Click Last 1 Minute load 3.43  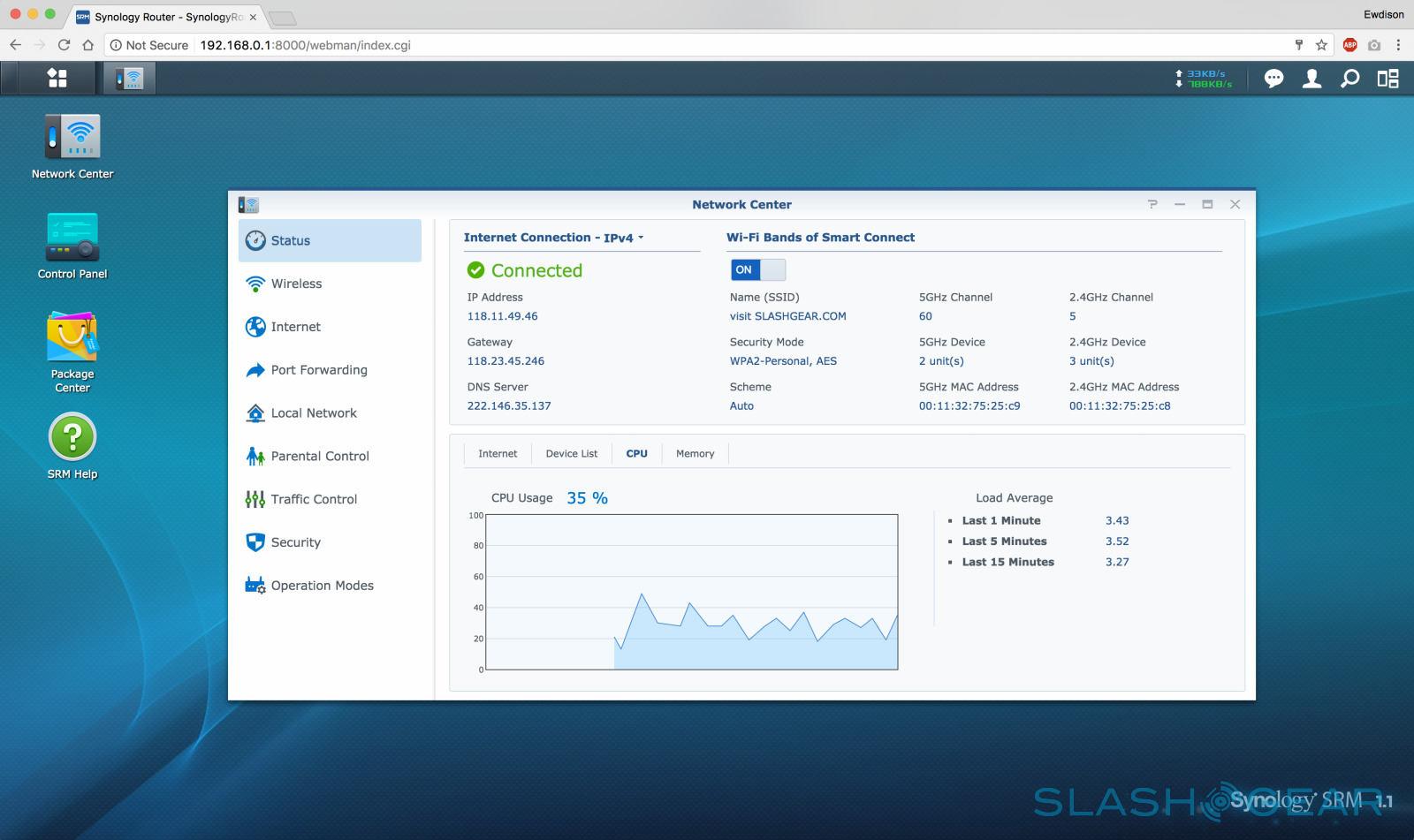tap(1117, 521)
